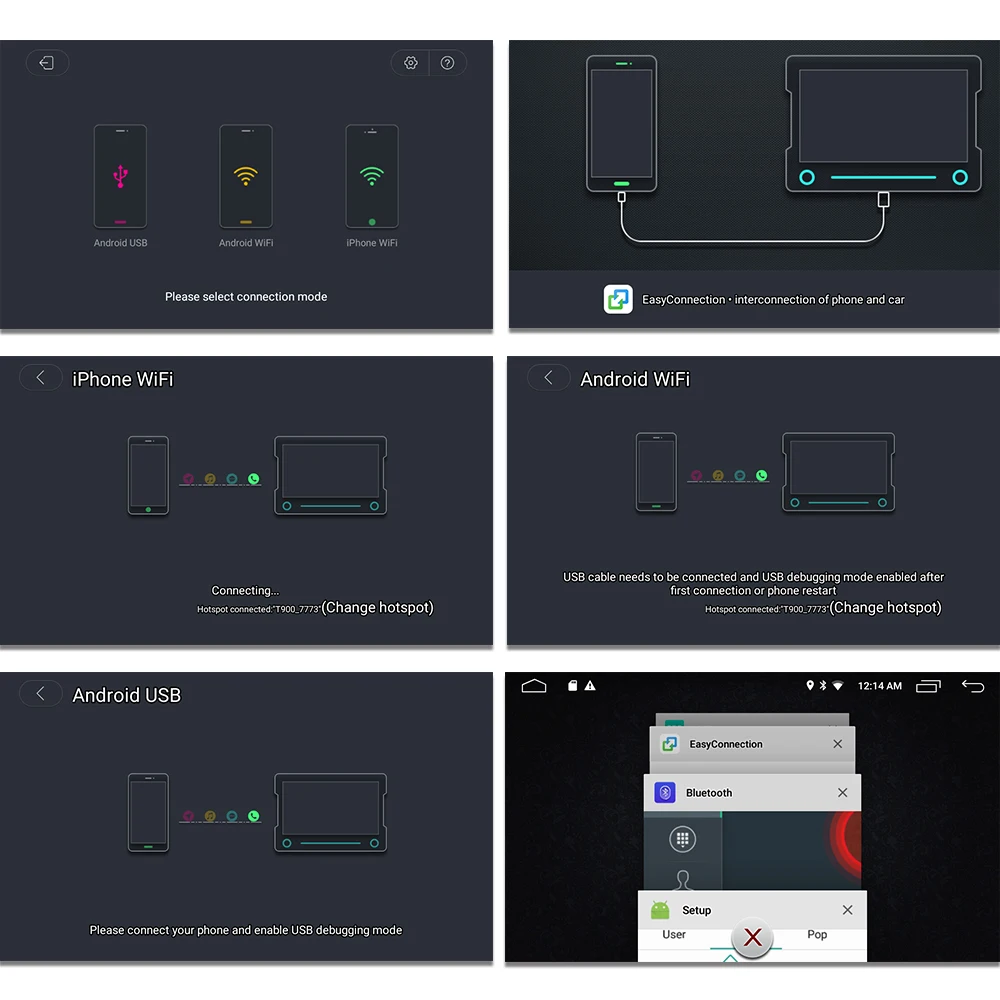This screenshot has width=1000, height=1000.
Task: Click the Bluetooth app icon in recents card
Action: coord(665,792)
